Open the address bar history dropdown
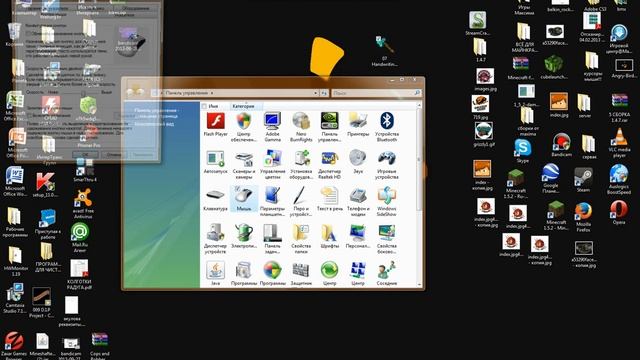The width and height of the screenshot is (640, 360). tap(316, 93)
